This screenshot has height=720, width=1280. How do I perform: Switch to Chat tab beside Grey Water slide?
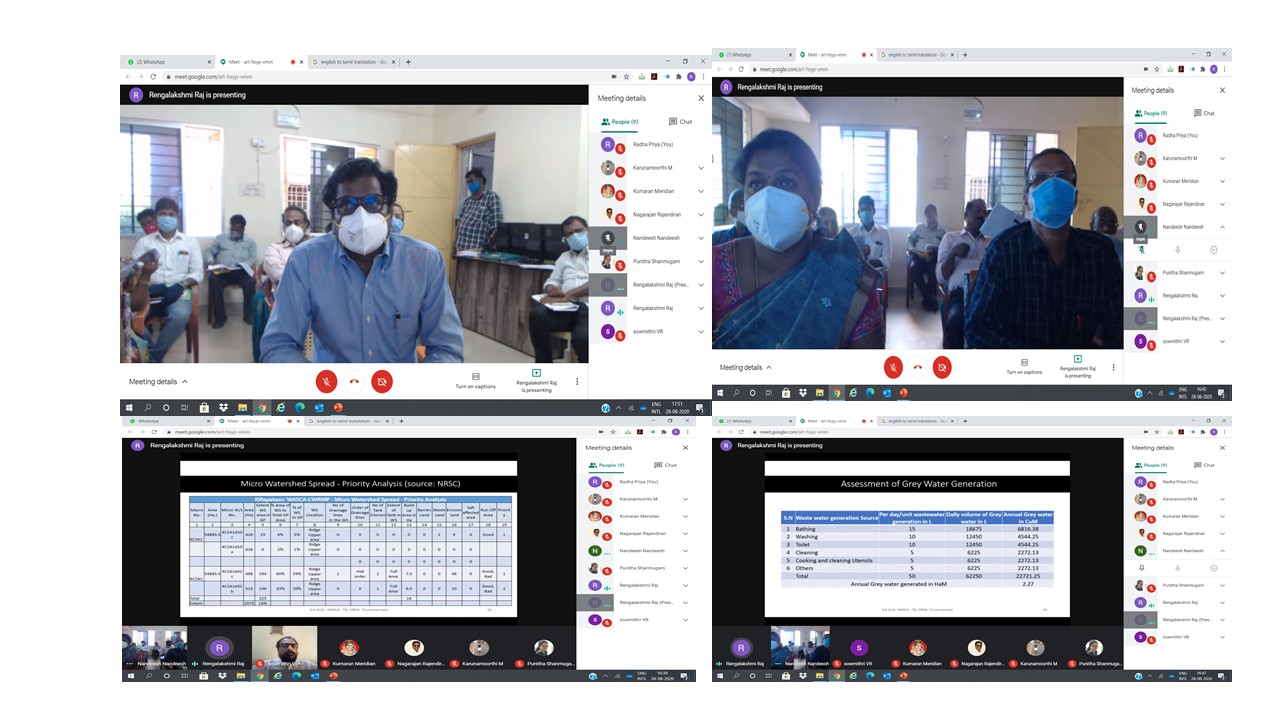click(1203, 465)
